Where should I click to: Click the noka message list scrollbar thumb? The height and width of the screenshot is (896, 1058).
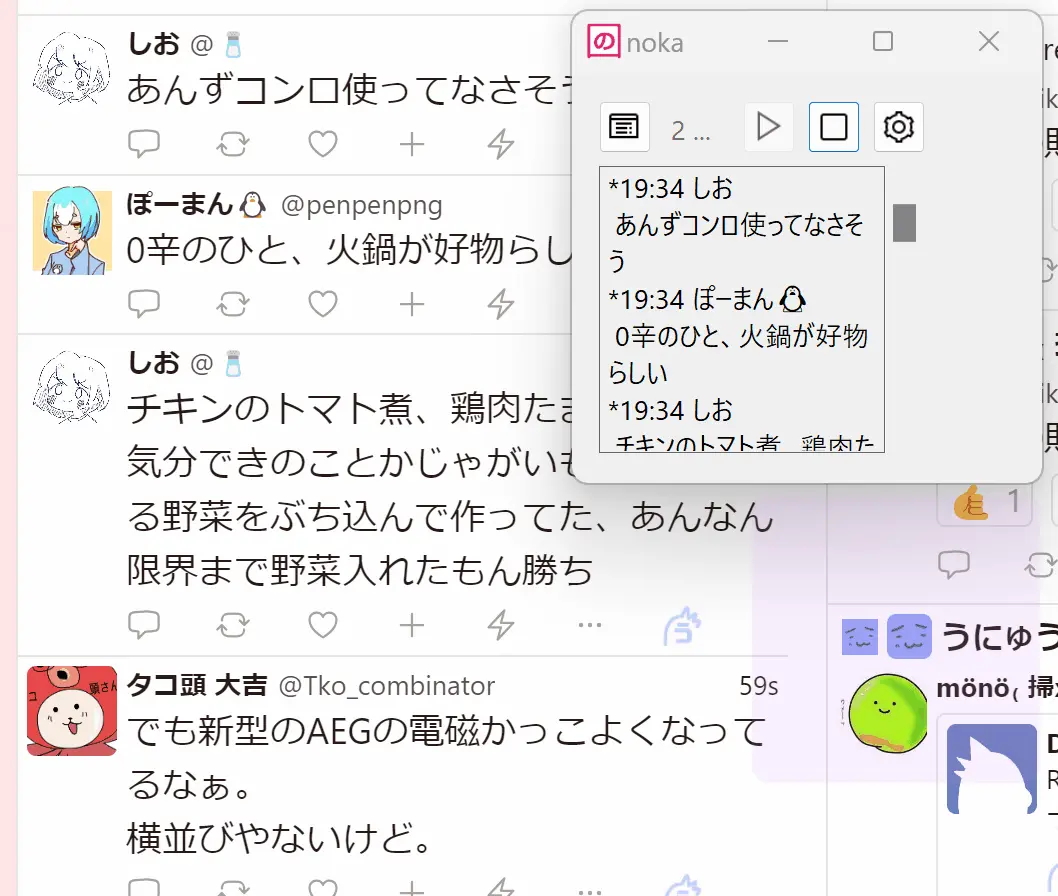point(904,223)
